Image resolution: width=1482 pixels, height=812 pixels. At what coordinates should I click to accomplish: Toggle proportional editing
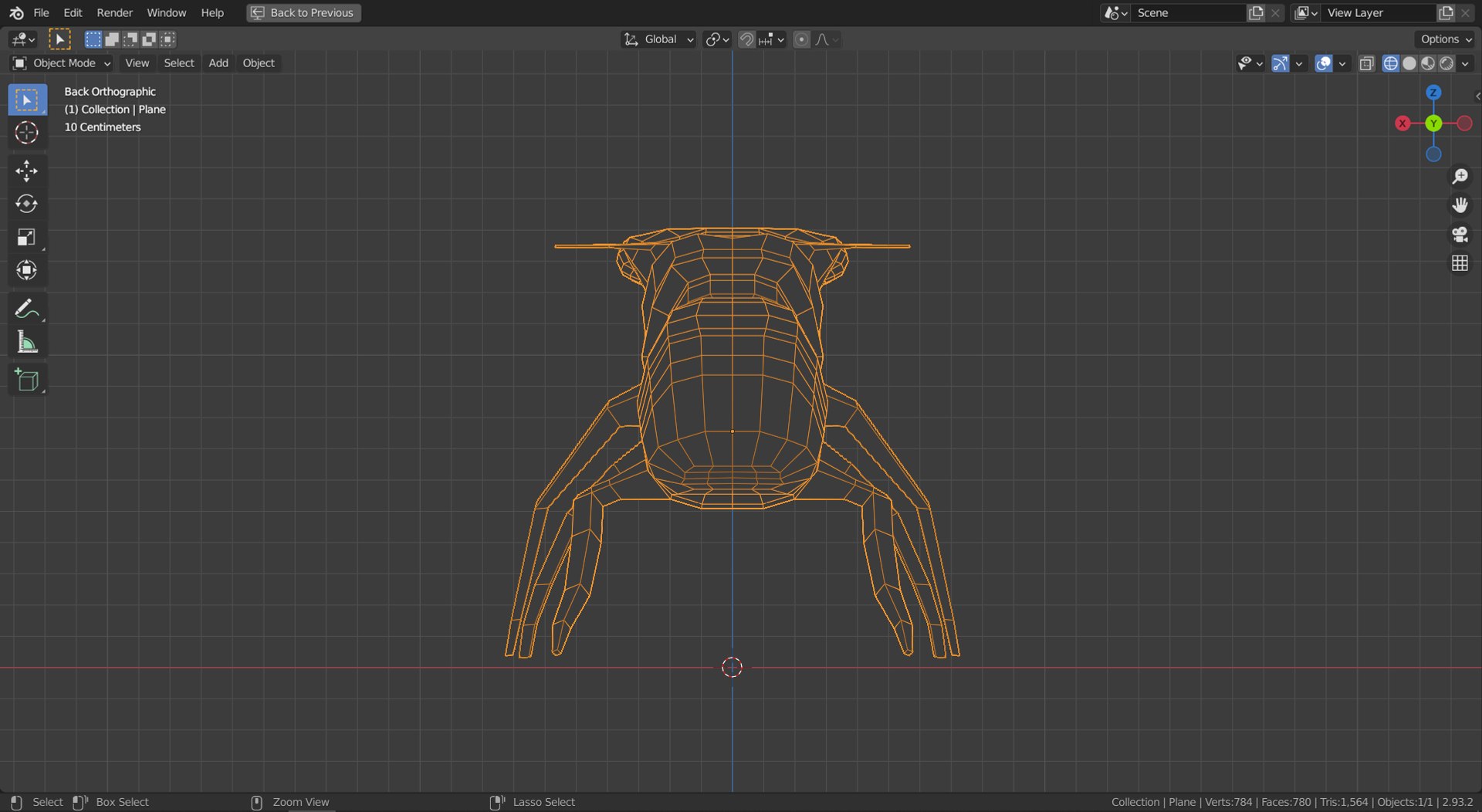pos(802,39)
